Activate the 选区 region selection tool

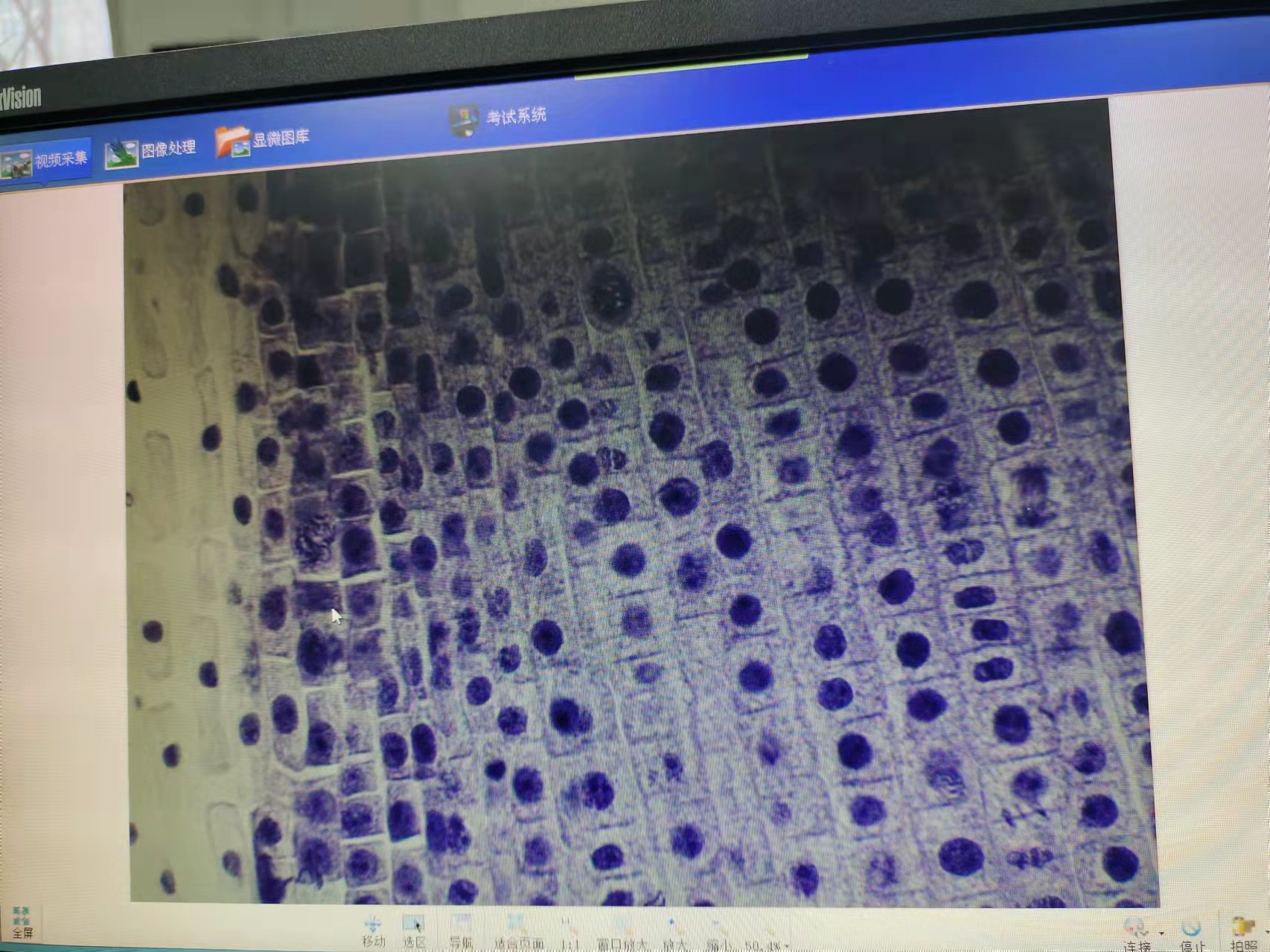coord(415,931)
